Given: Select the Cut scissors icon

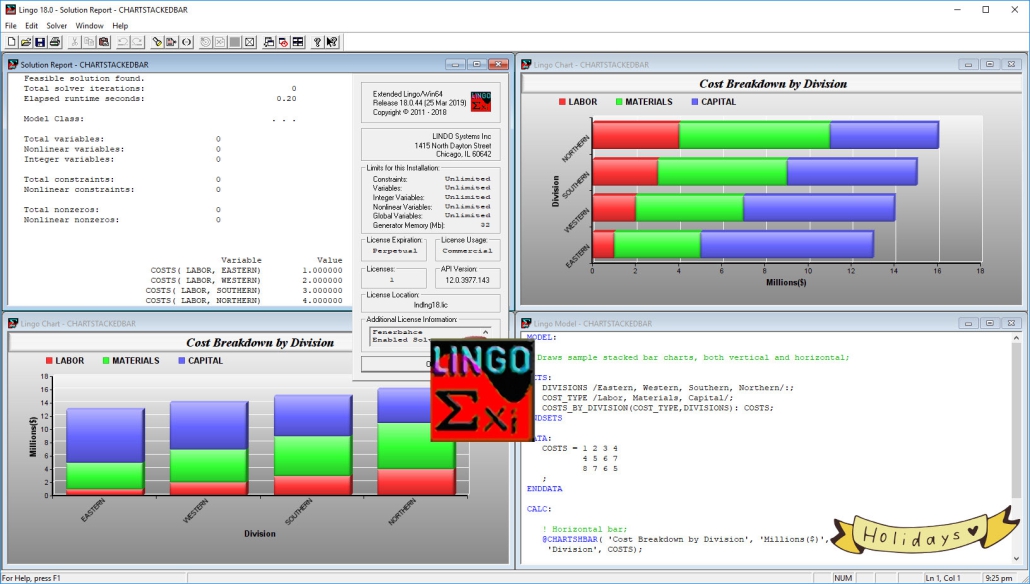Looking at the screenshot, I should coord(75,41).
